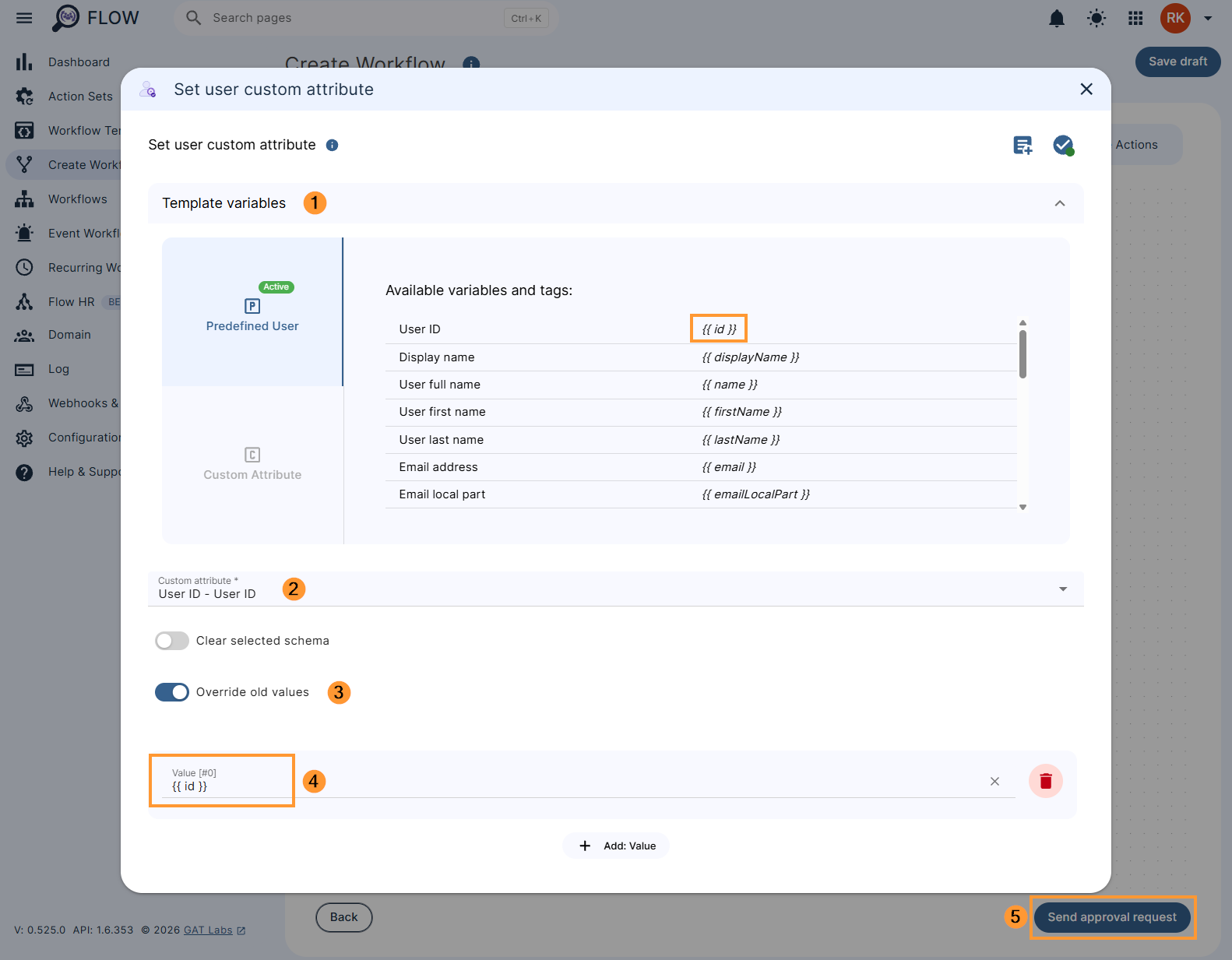Select the Custom Attribute tab

(252, 465)
